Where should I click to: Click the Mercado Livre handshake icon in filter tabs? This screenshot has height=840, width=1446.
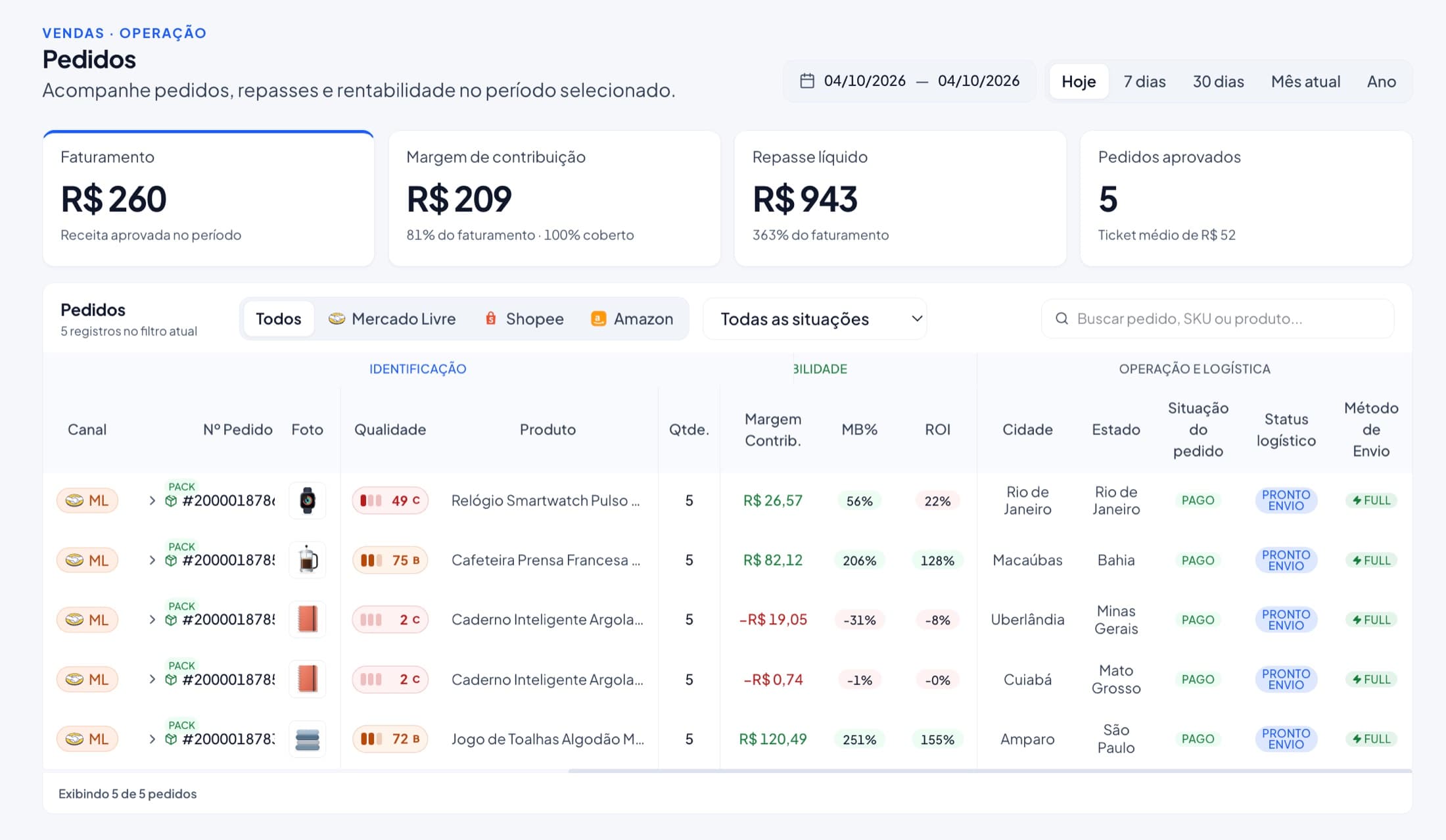pyautogui.click(x=337, y=319)
